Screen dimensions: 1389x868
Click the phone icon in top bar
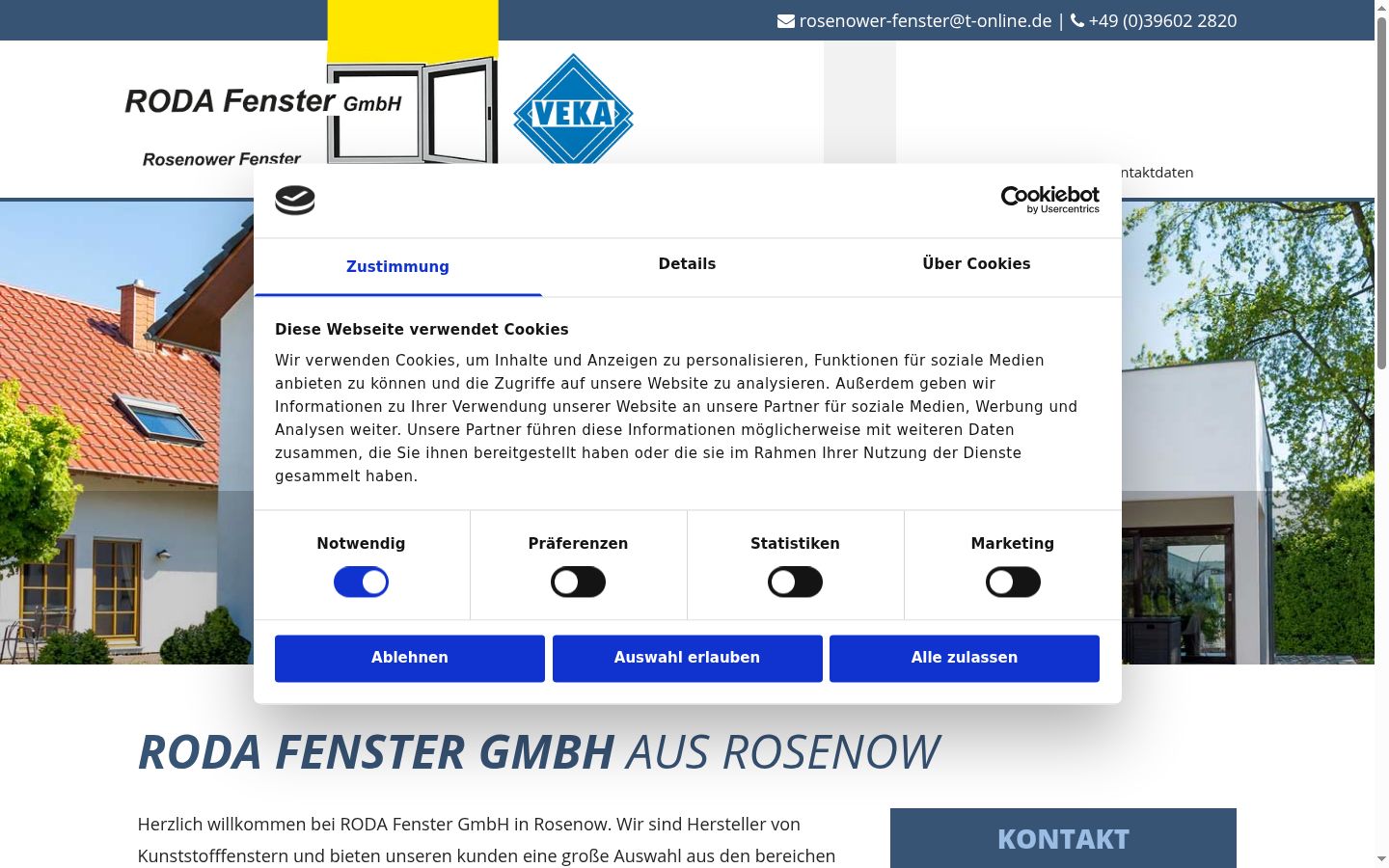[1077, 20]
